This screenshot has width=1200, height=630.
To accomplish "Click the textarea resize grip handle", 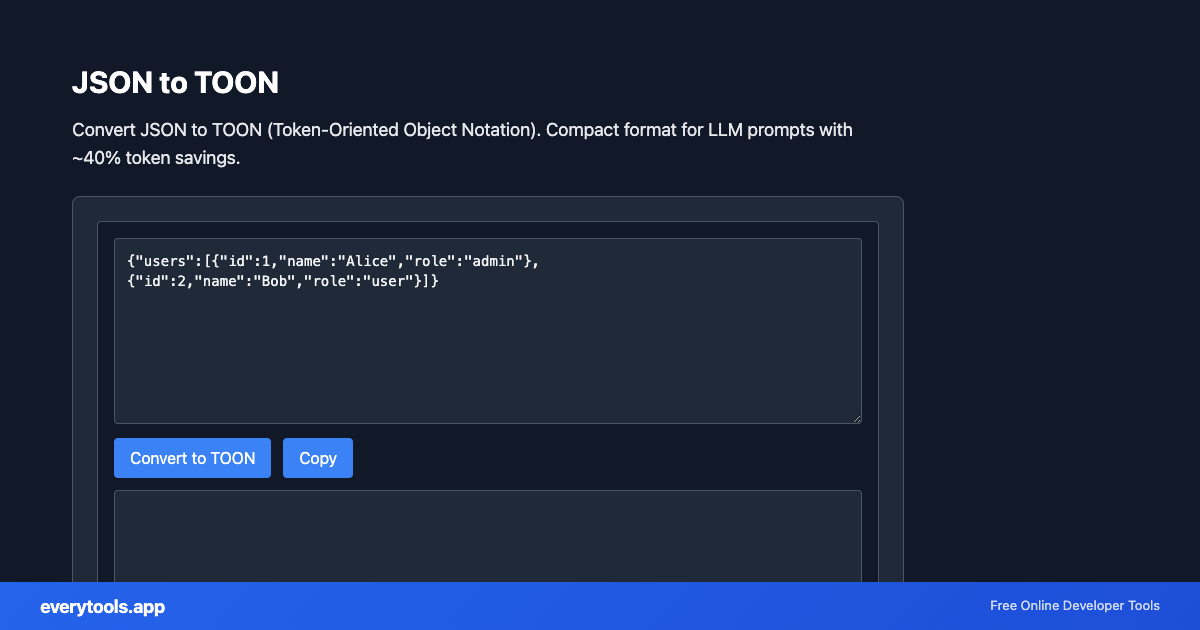I will 857,417.
